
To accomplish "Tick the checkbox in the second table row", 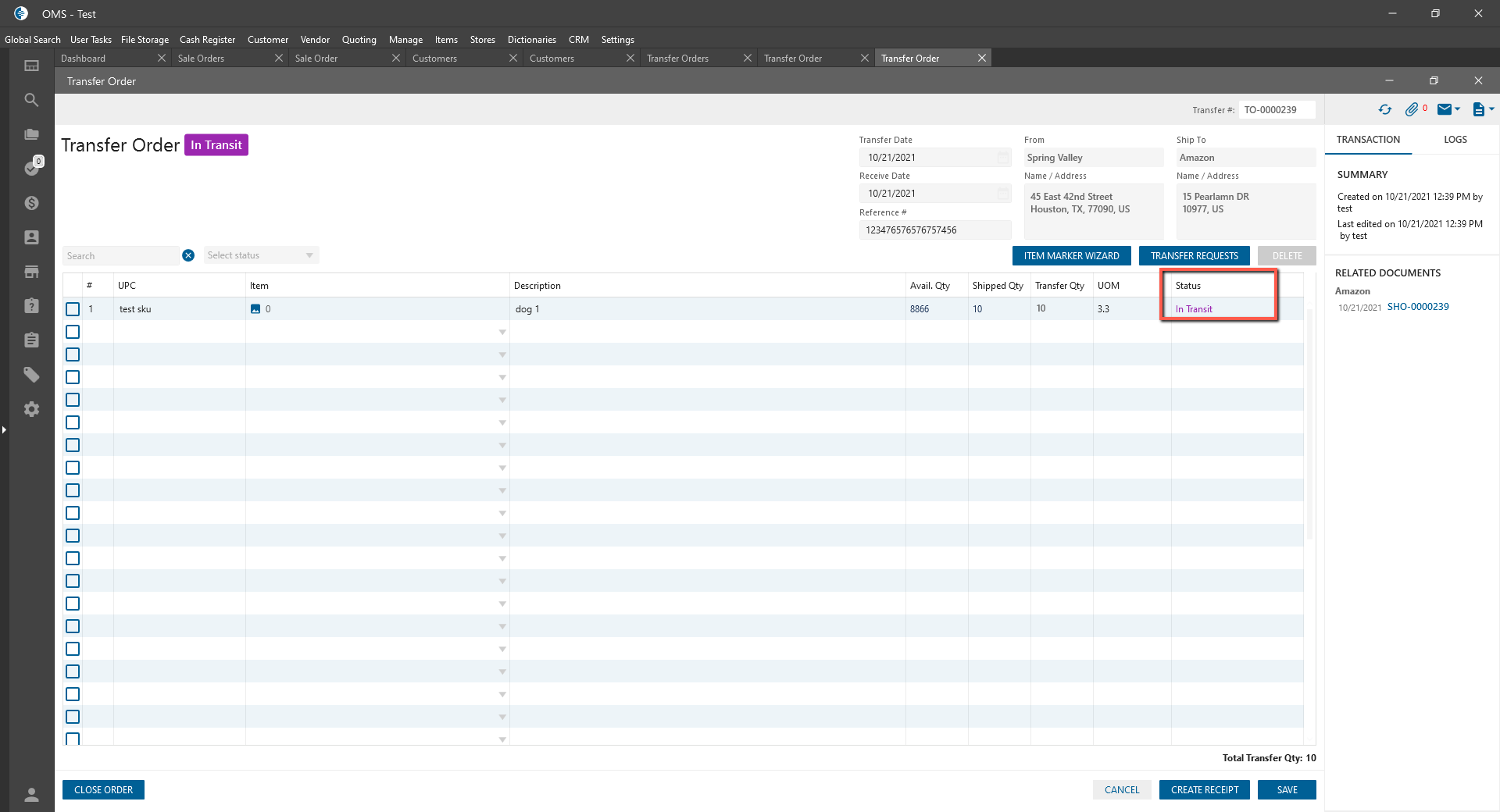I will (73, 332).
